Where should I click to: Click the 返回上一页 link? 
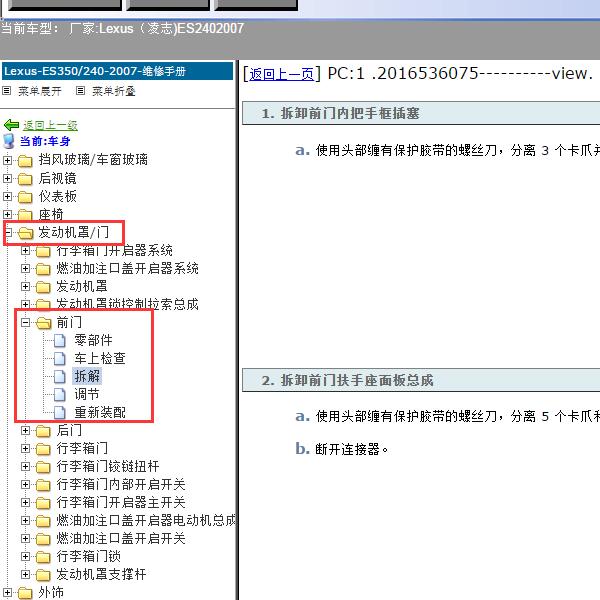(281, 74)
